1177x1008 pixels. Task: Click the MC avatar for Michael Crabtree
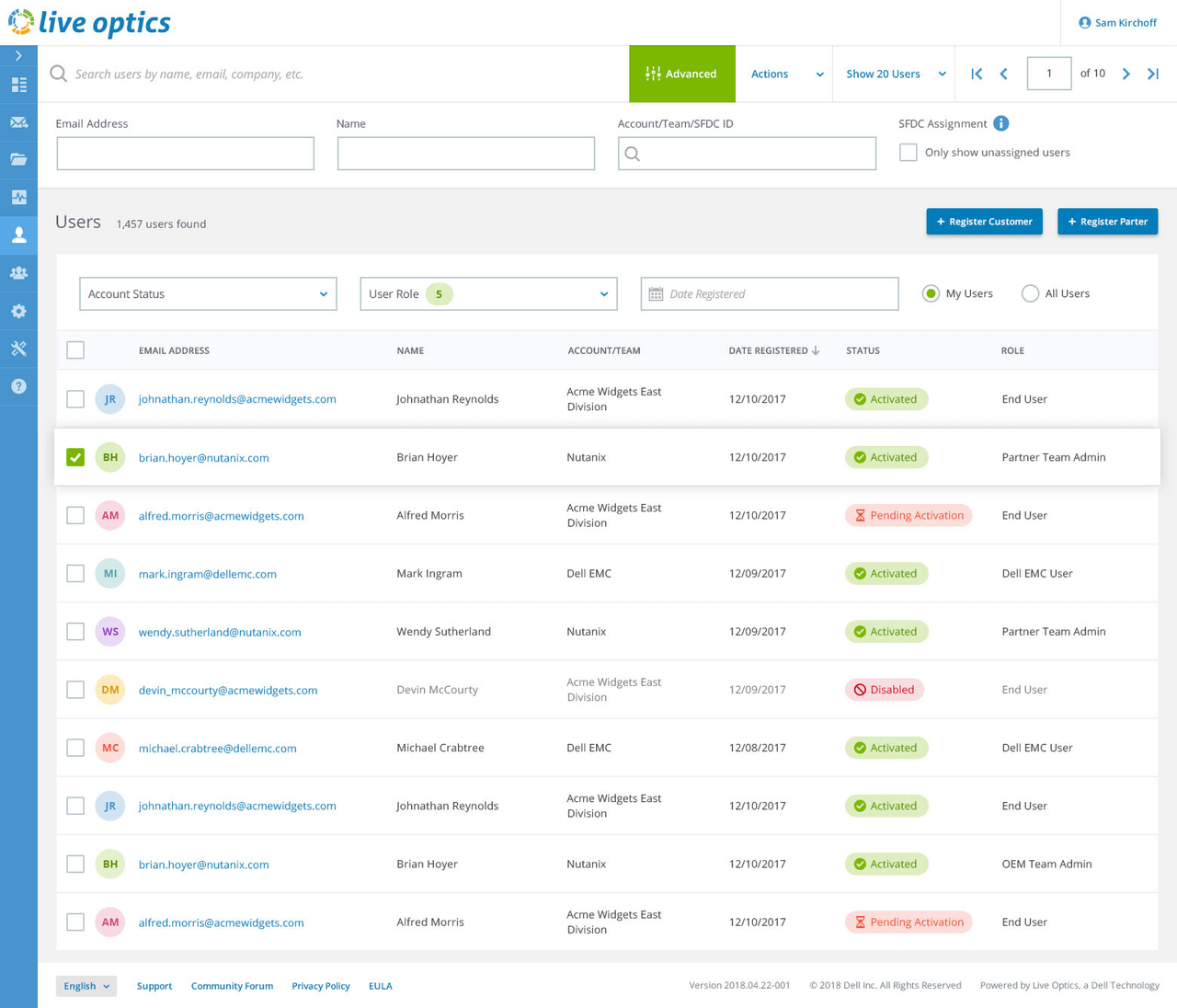pos(110,748)
